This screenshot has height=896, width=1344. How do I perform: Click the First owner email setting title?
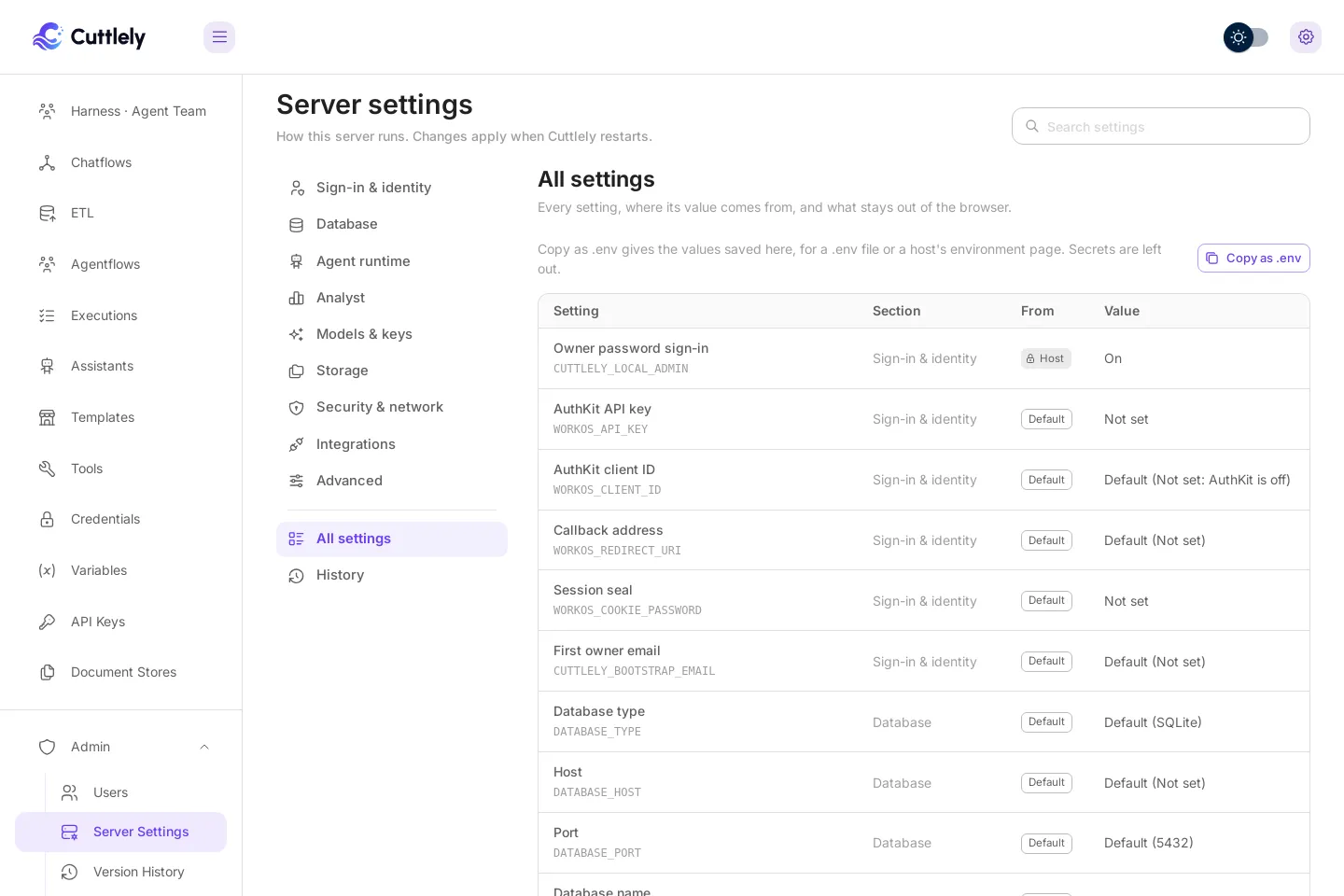click(607, 651)
